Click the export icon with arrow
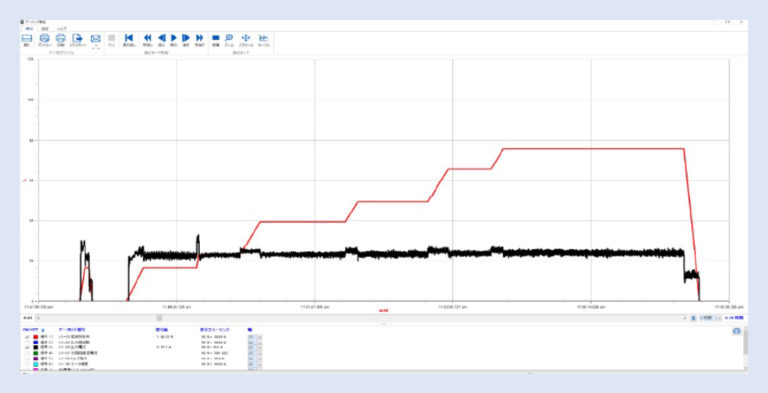 [77, 38]
